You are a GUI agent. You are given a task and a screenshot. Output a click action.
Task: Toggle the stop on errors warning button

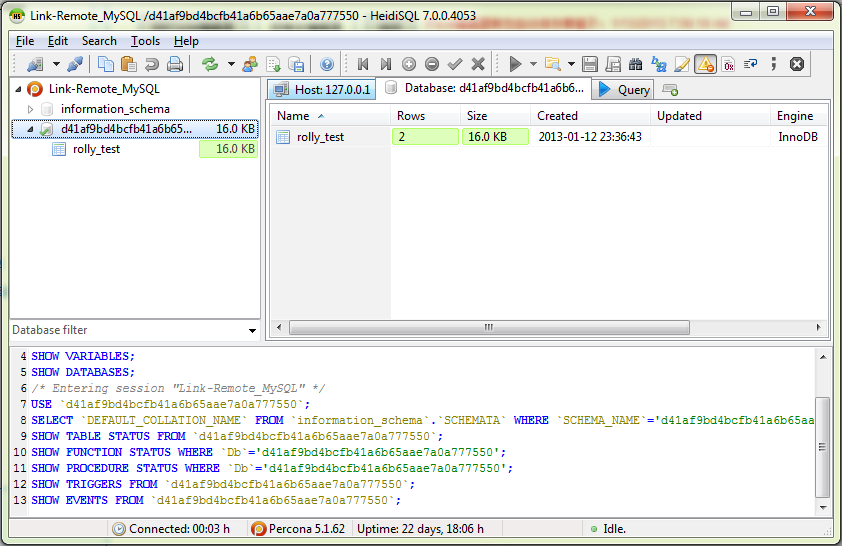click(x=705, y=64)
